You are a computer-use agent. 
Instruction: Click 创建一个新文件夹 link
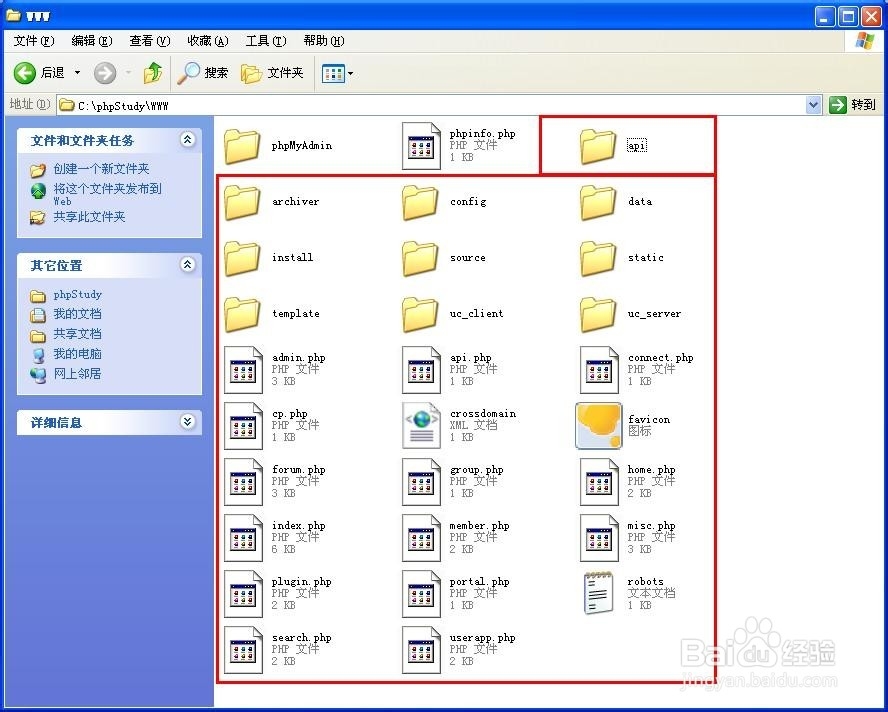101,169
